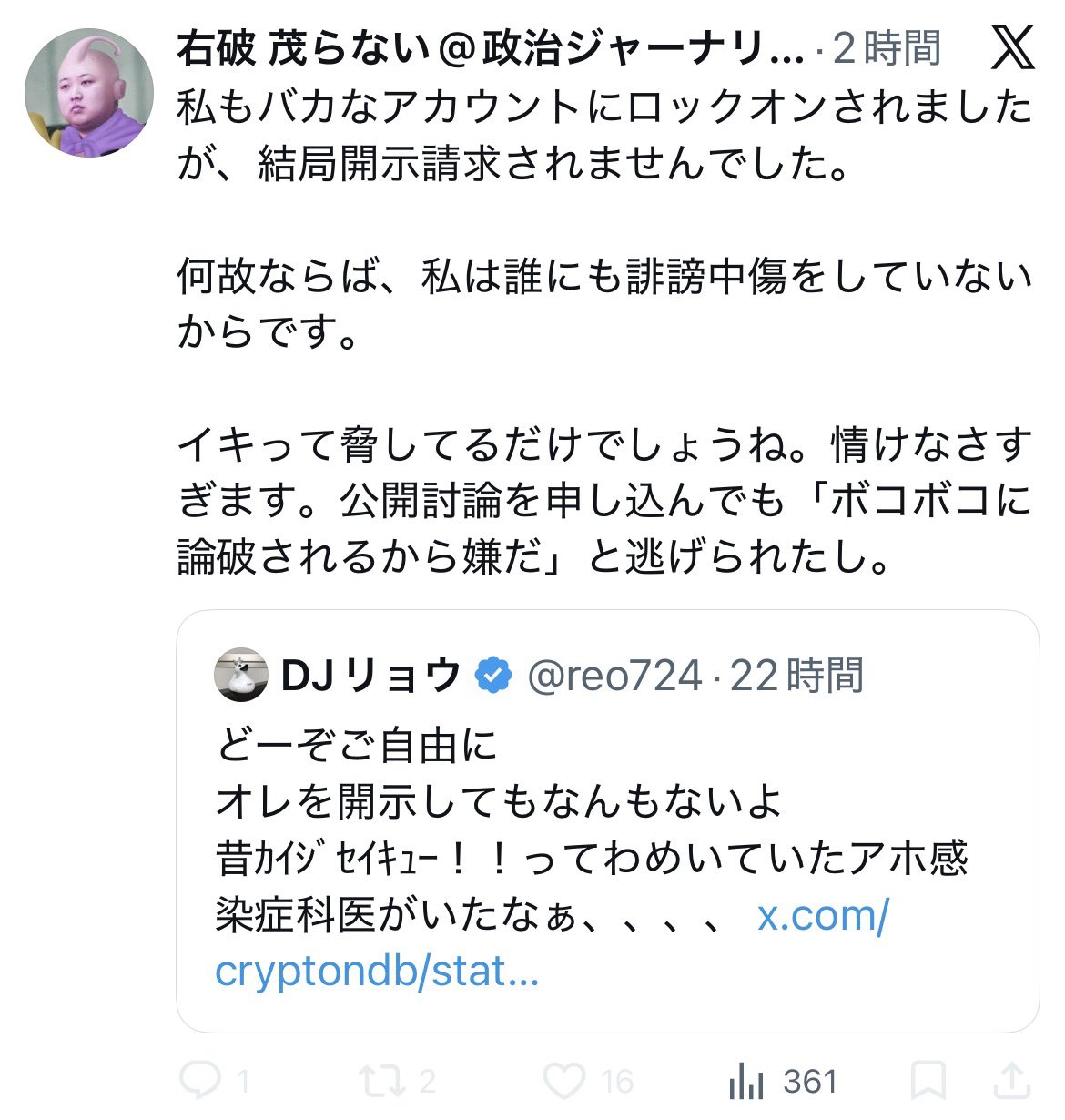Click the blue verified badge on DJ リョウ
The width and height of the screenshot is (1065, 1120).
pyautogui.click(x=492, y=676)
